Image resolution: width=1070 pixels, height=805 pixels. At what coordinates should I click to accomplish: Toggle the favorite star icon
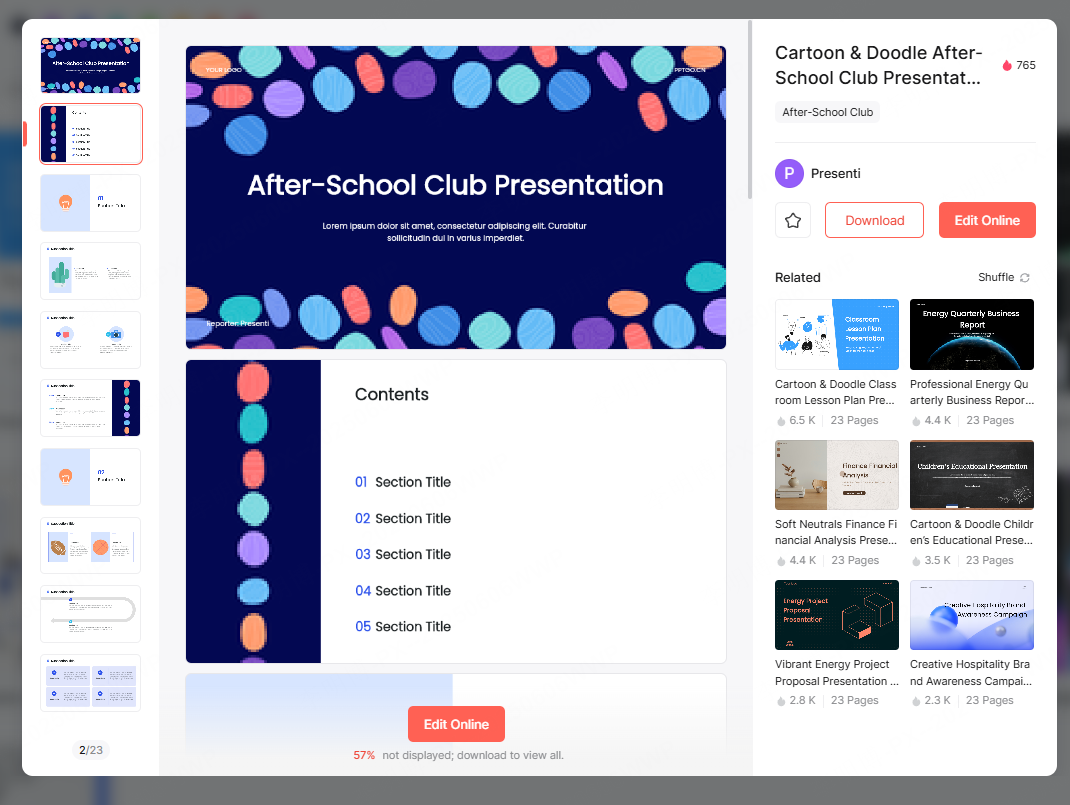pyautogui.click(x=792, y=219)
